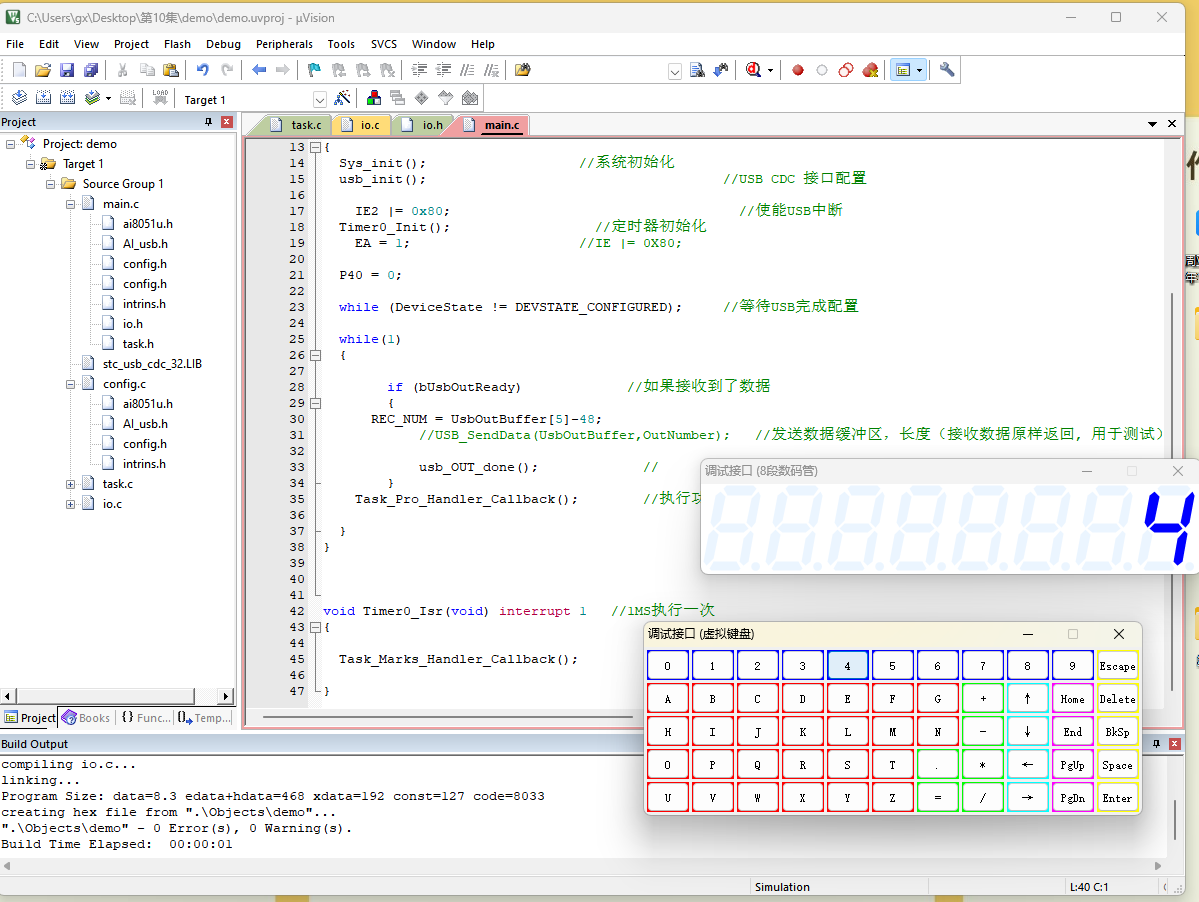Screen dimensions: 1199x902
Task: Open the Peripherals menu
Action: (284, 44)
